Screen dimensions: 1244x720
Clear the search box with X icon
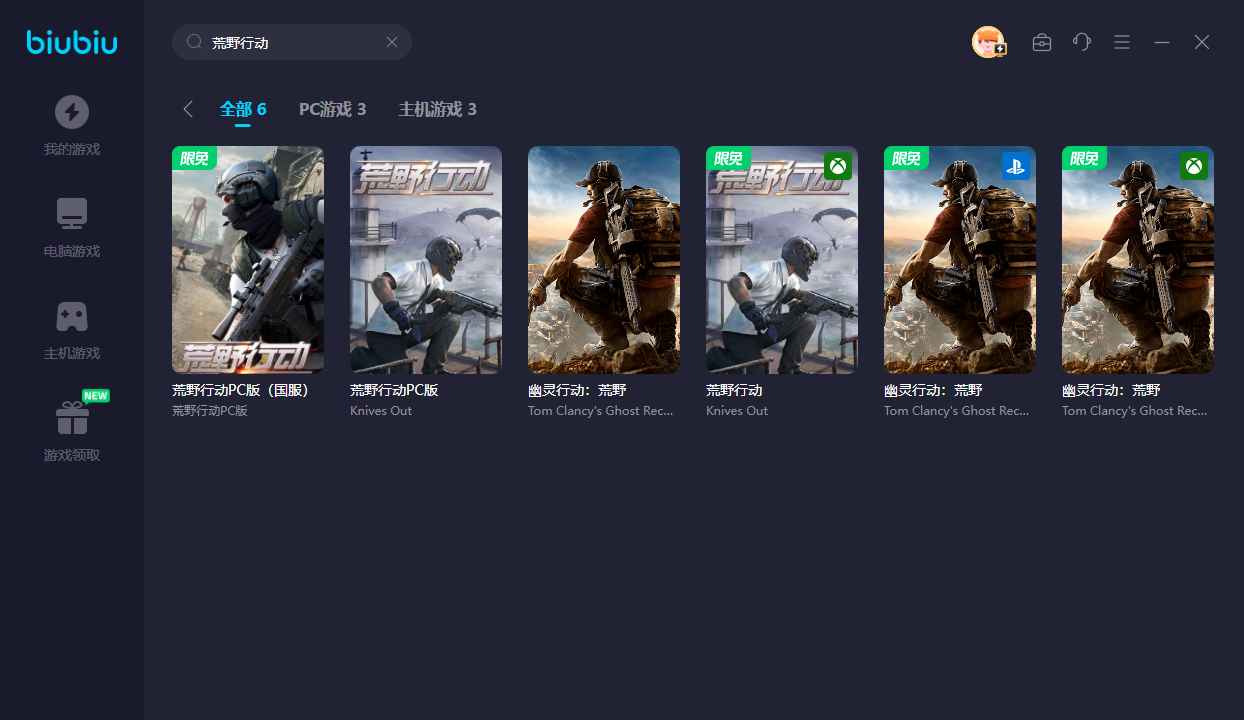click(392, 42)
